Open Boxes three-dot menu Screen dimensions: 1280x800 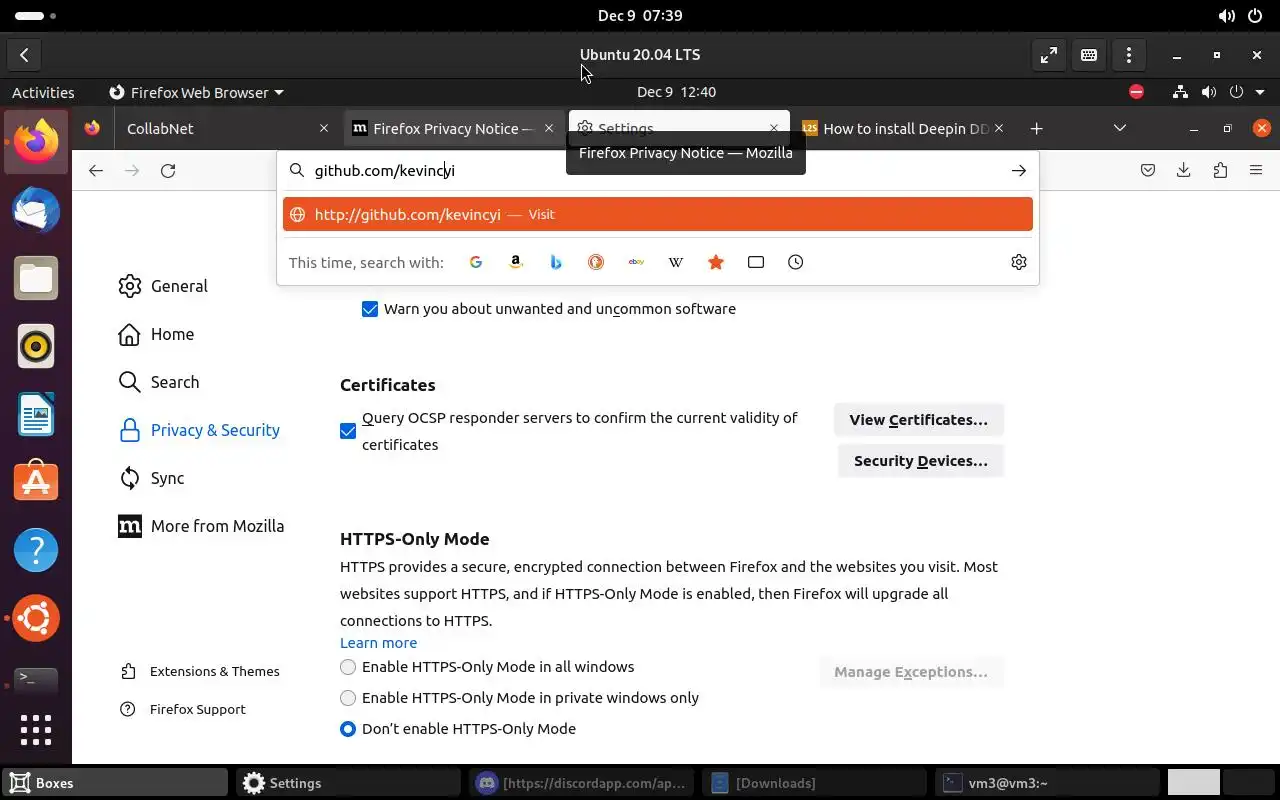1129,55
